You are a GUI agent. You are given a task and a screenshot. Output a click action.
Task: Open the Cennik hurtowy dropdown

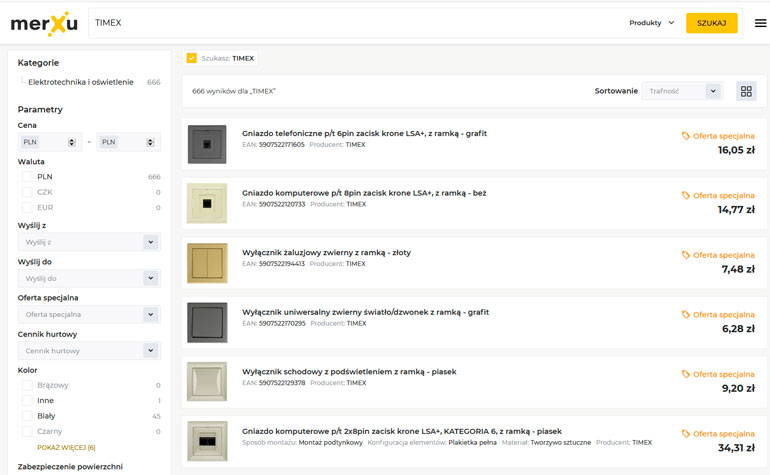click(89, 351)
